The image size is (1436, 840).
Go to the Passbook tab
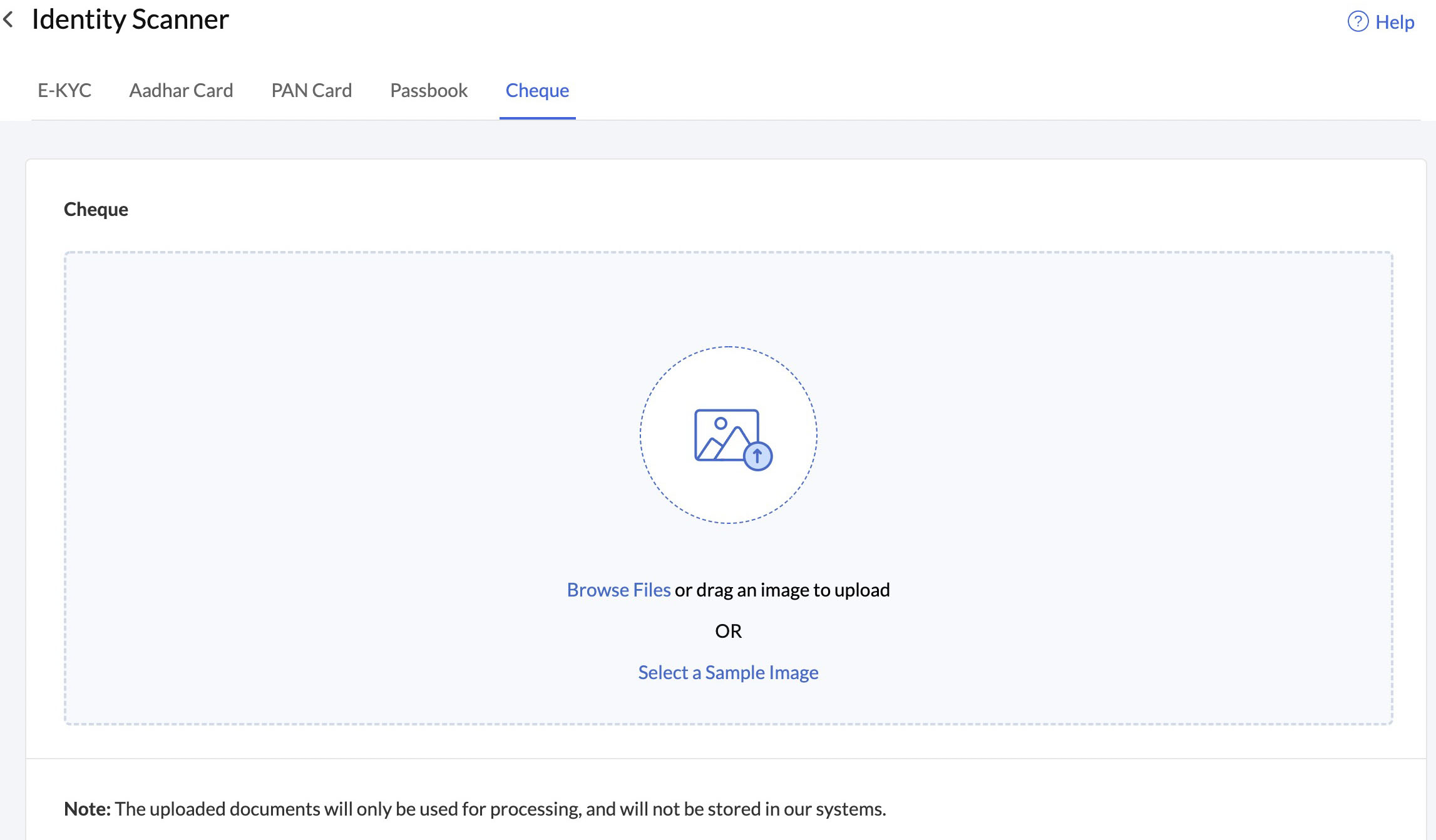(429, 90)
